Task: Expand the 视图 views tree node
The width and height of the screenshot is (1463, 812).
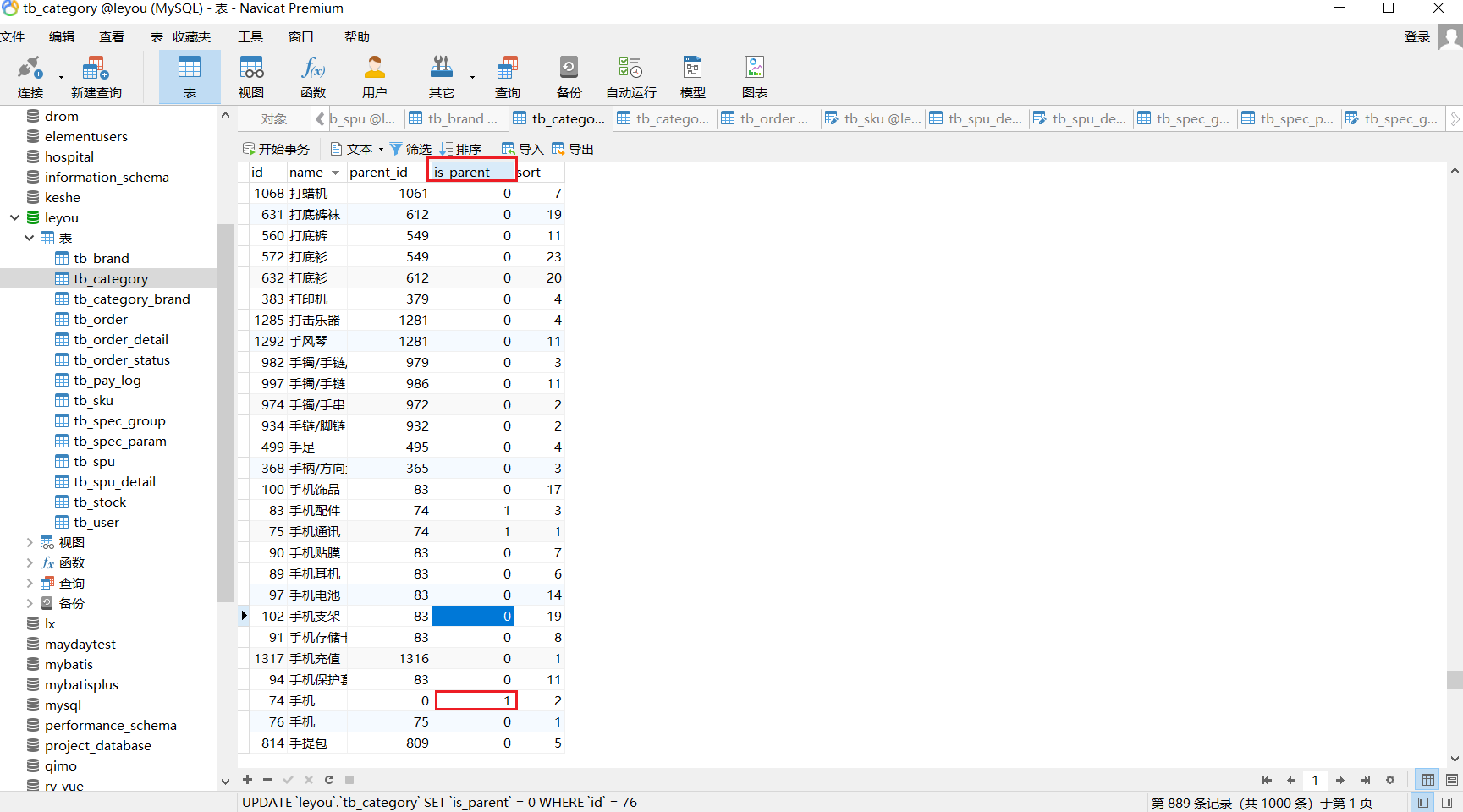Action: 29,542
